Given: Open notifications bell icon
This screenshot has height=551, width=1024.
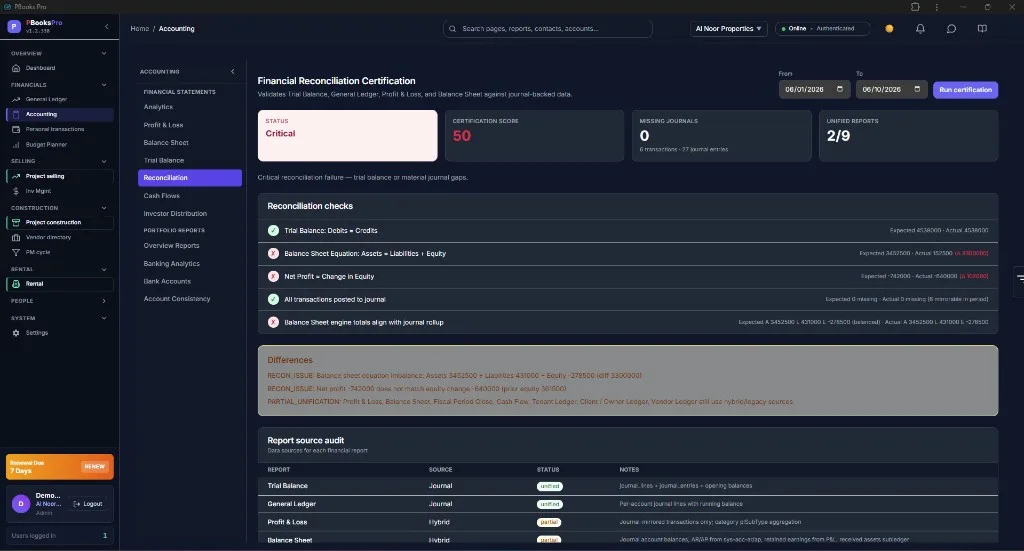Looking at the screenshot, I should (x=920, y=29).
